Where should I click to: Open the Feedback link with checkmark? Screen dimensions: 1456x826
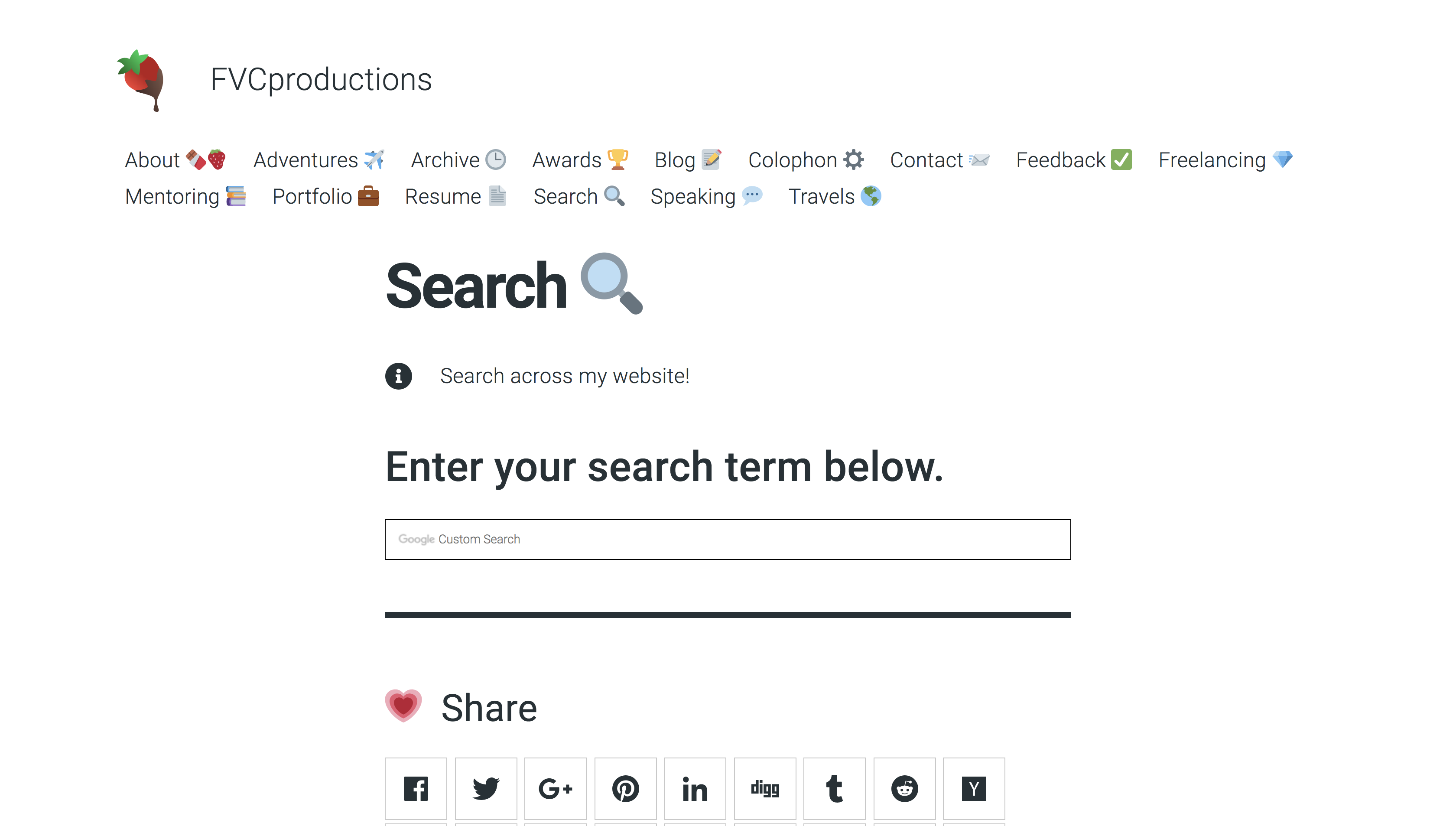click(1074, 160)
